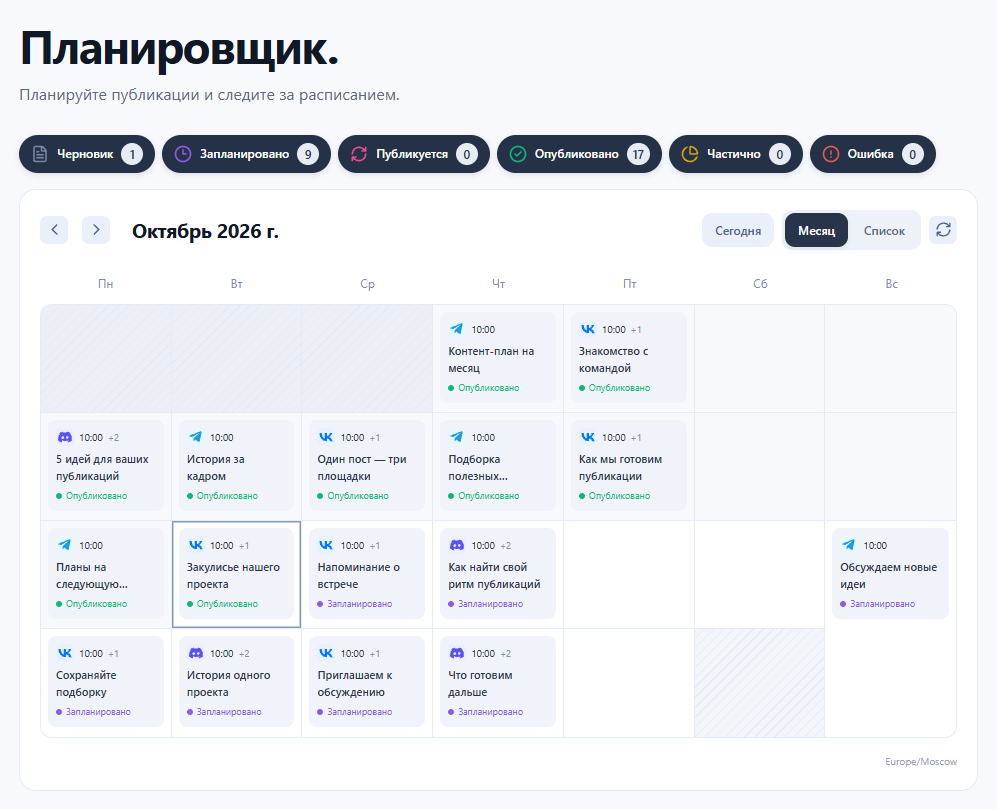The height and width of the screenshot is (809, 997).
Task: Go to the next month using the right chevron
Action: point(96,230)
